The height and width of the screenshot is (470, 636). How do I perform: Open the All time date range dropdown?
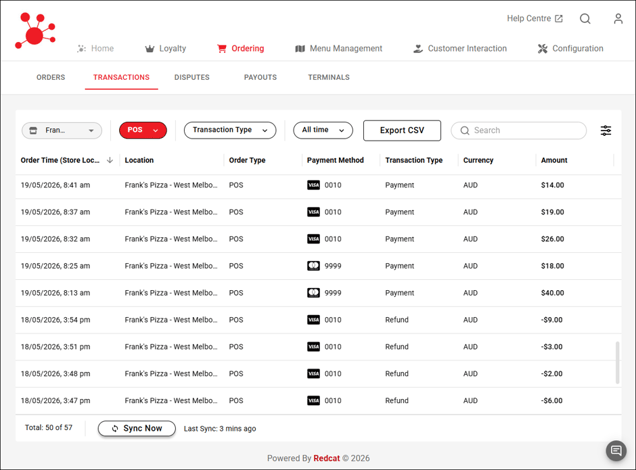[x=323, y=130]
